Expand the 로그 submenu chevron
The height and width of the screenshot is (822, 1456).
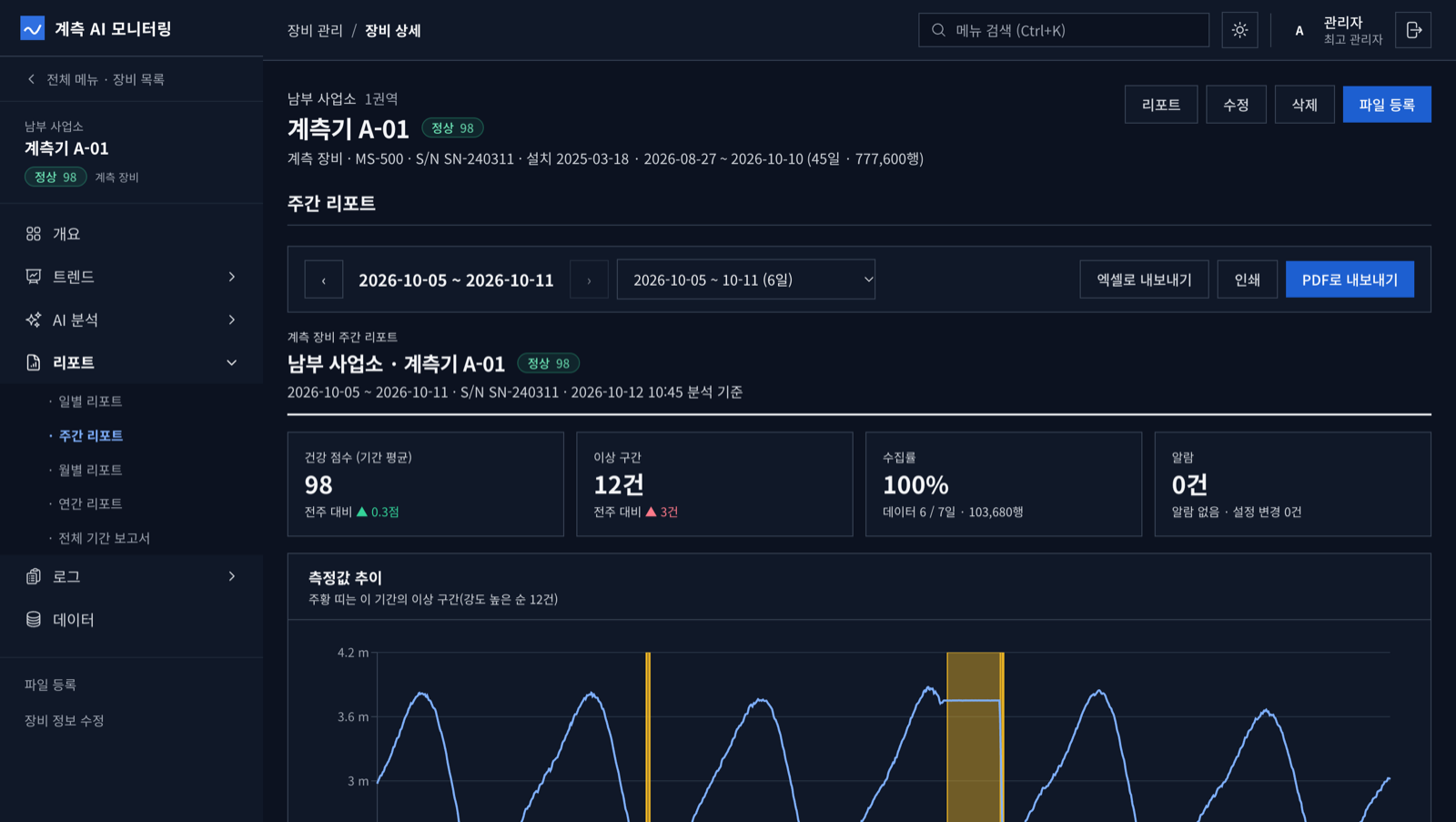[x=231, y=576]
